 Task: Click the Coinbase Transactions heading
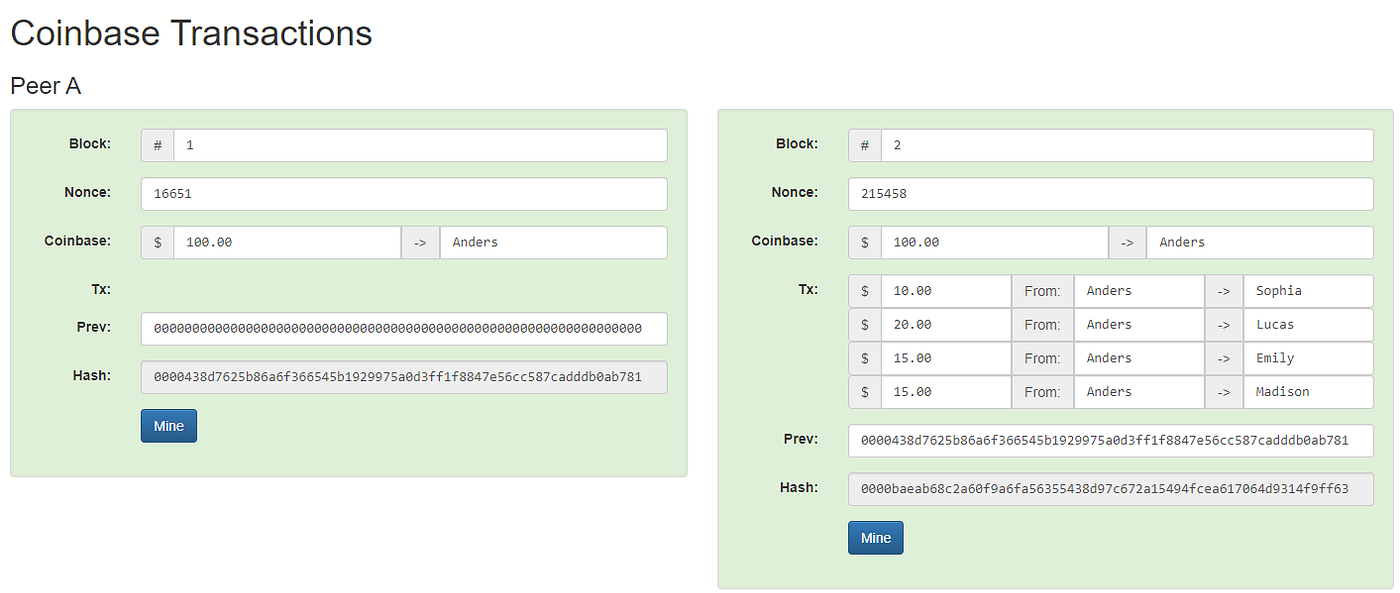pos(191,33)
